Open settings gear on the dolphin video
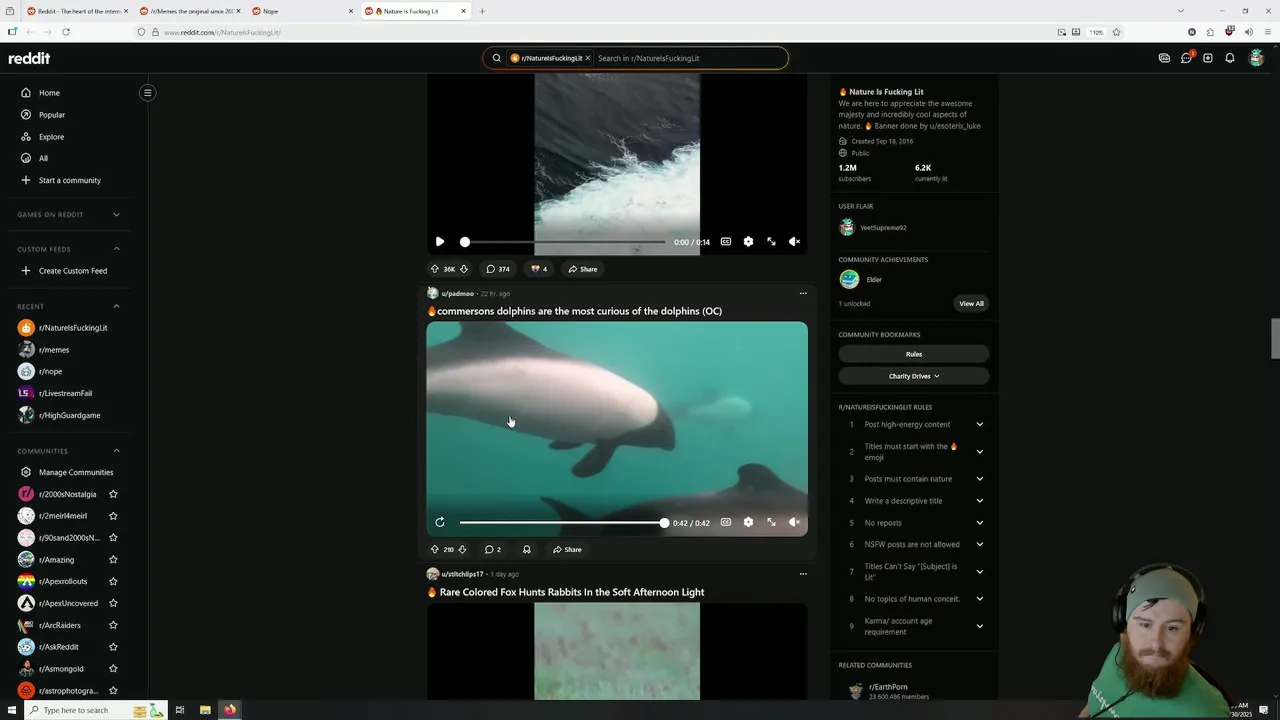The height and width of the screenshot is (720, 1280). click(x=748, y=523)
